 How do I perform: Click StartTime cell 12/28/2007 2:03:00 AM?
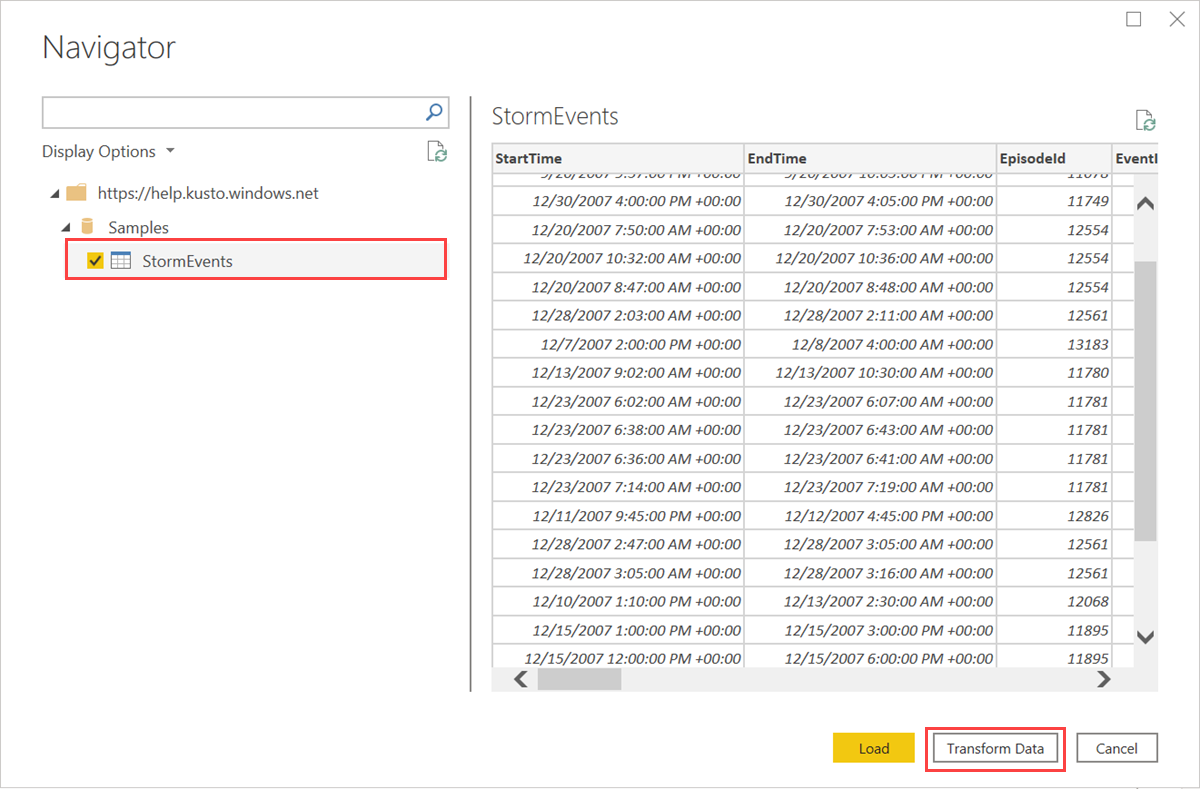(x=618, y=315)
